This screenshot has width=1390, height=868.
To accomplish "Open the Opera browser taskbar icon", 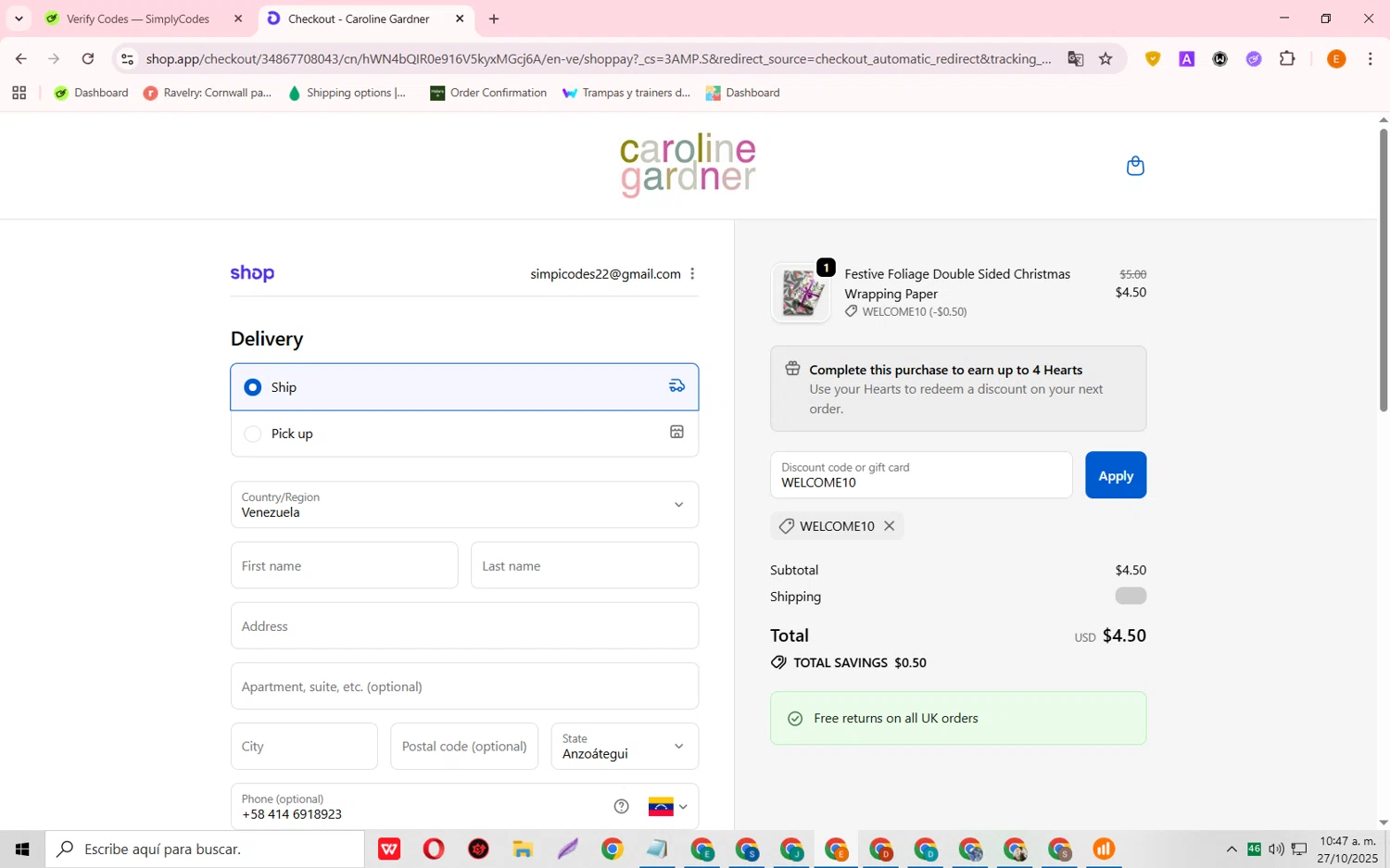I will coord(434,849).
